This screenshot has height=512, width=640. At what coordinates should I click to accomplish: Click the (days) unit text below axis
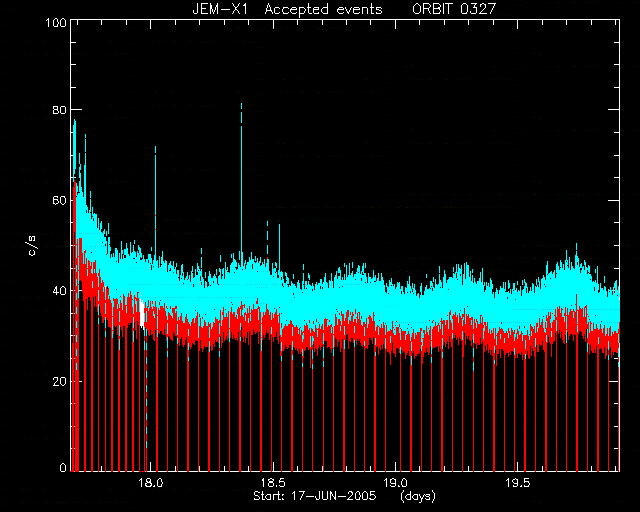point(418,496)
